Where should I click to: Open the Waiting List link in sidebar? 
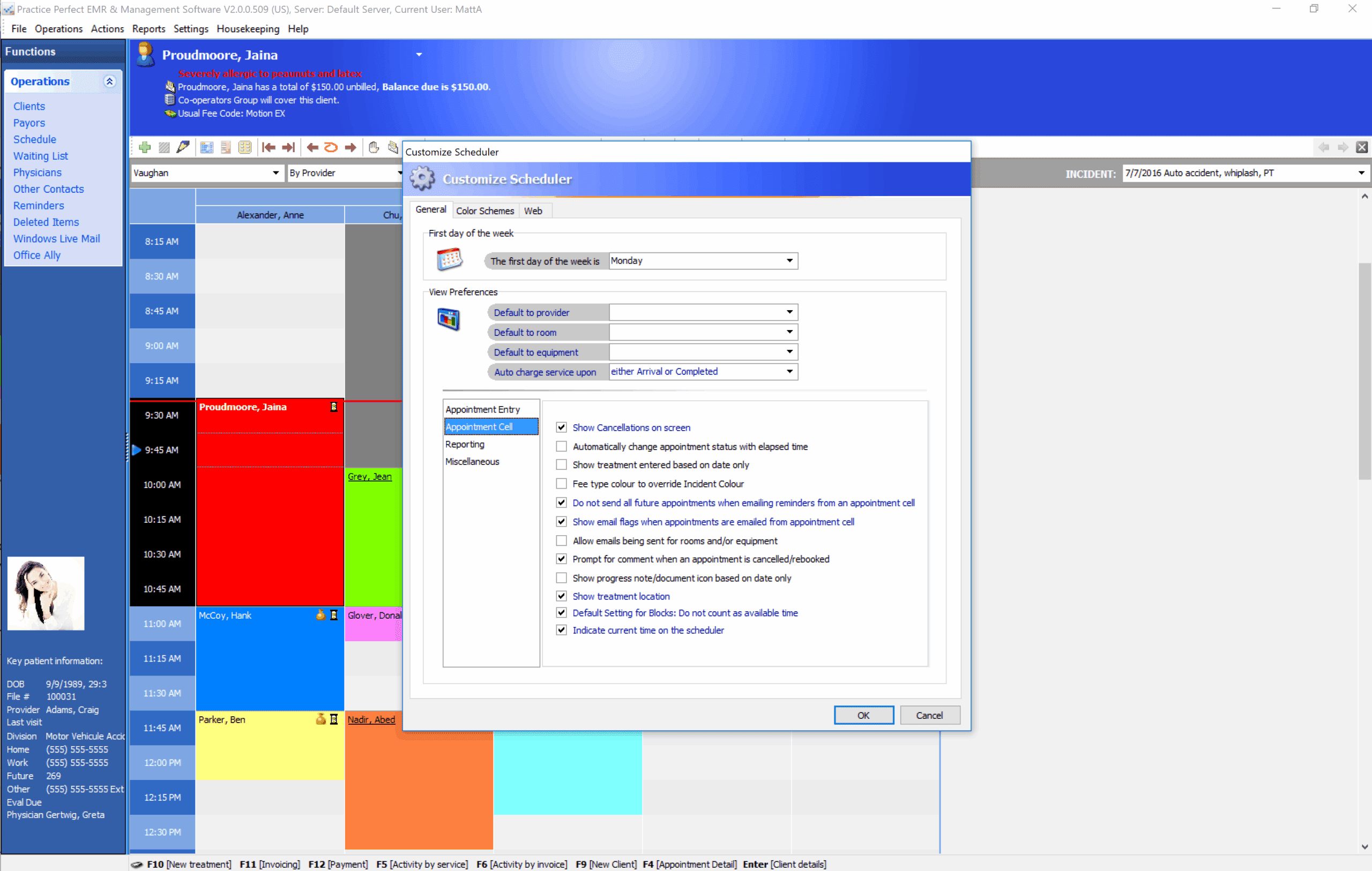[x=40, y=155]
